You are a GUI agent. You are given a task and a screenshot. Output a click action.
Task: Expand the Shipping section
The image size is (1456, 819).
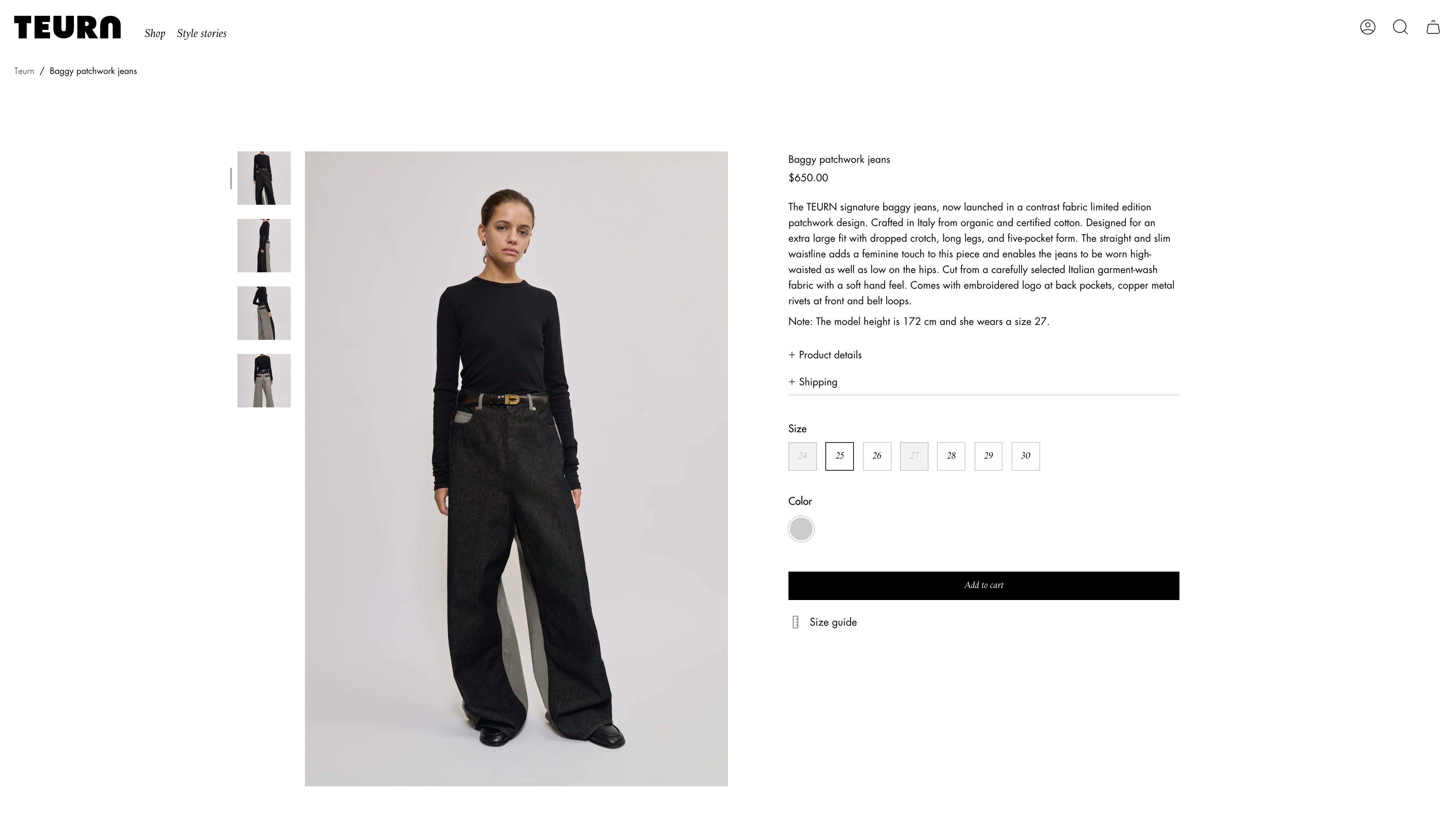[x=813, y=382]
